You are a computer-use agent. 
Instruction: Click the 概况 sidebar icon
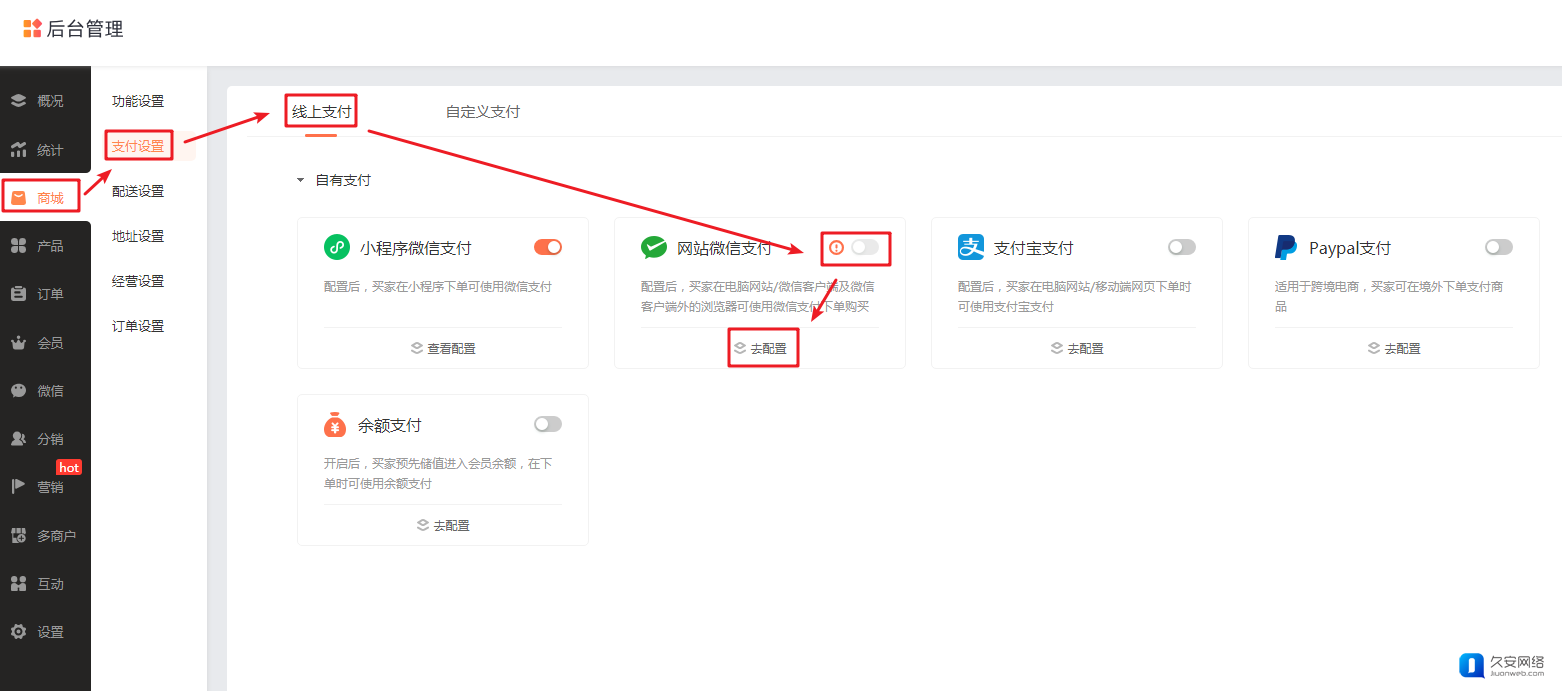[x=18, y=101]
